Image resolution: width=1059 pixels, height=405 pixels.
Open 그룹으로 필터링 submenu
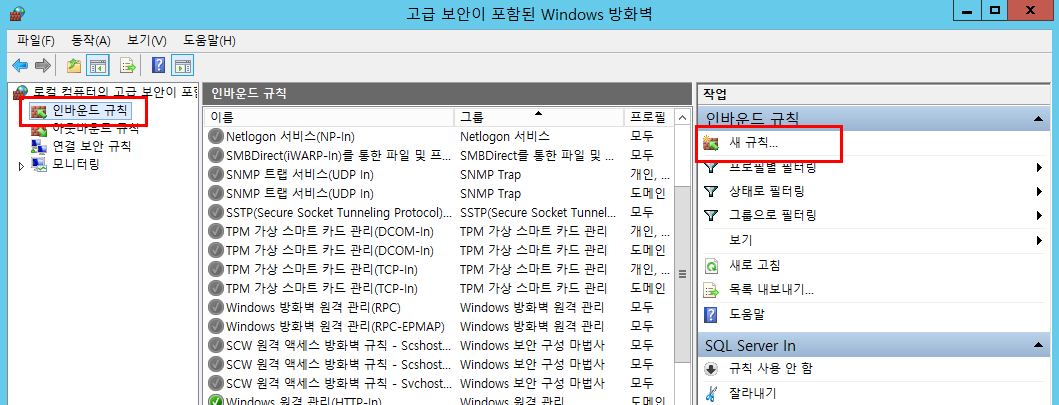pyautogui.click(x=873, y=216)
